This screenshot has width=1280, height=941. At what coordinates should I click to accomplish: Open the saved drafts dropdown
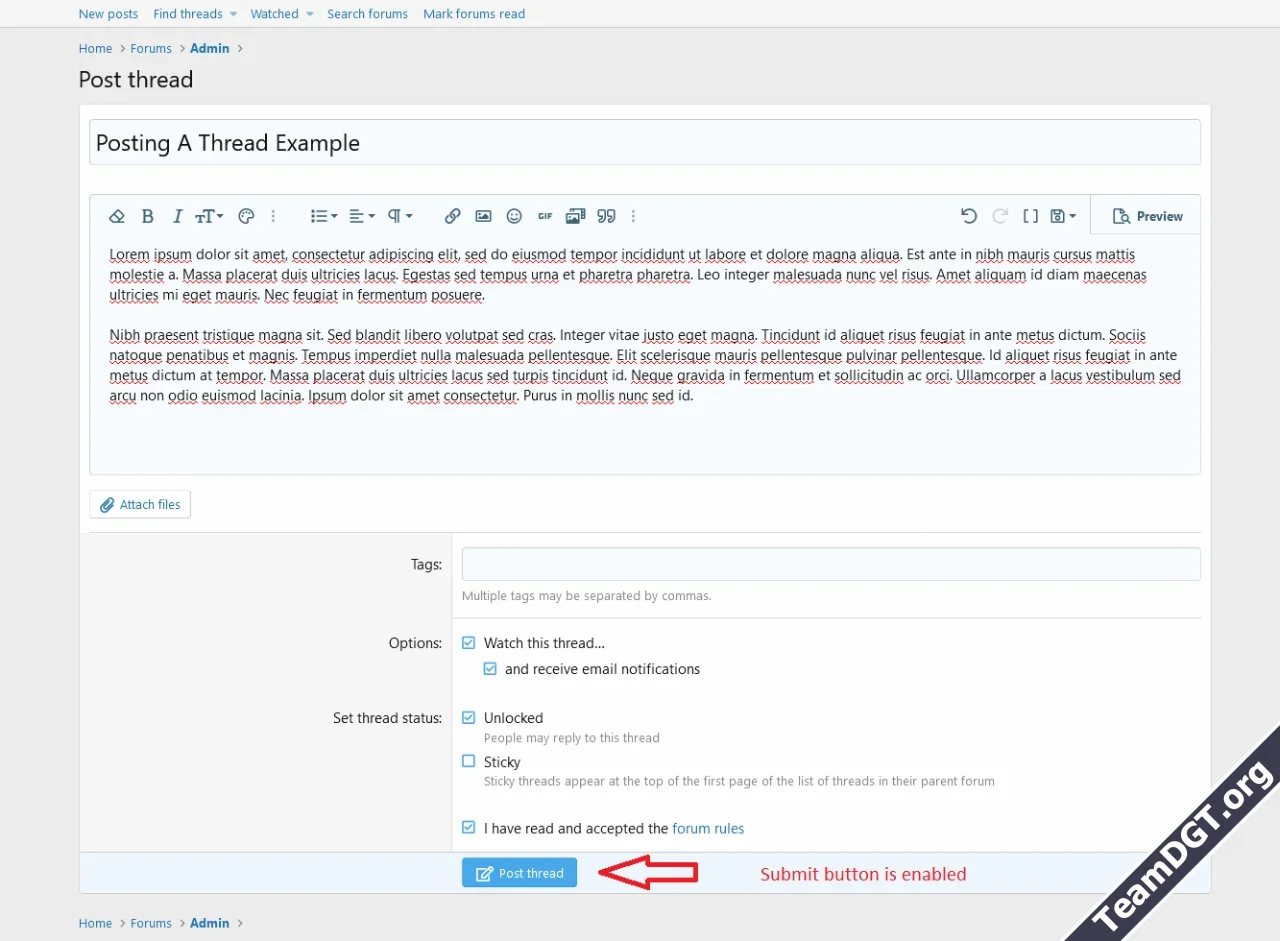[x=1060, y=215]
